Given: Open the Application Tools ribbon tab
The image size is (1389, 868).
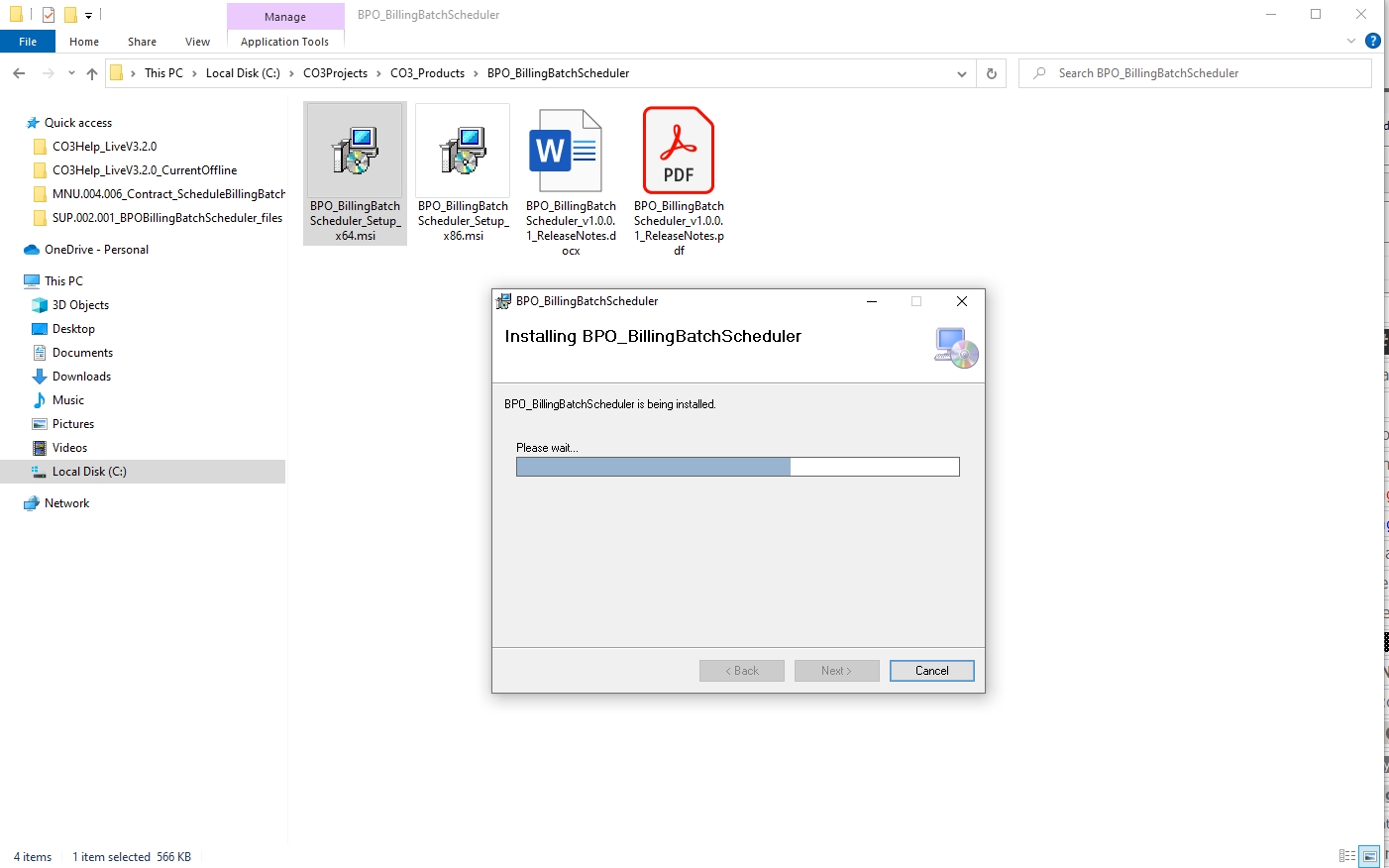Looking at the screenshot, I should point(284,42).
